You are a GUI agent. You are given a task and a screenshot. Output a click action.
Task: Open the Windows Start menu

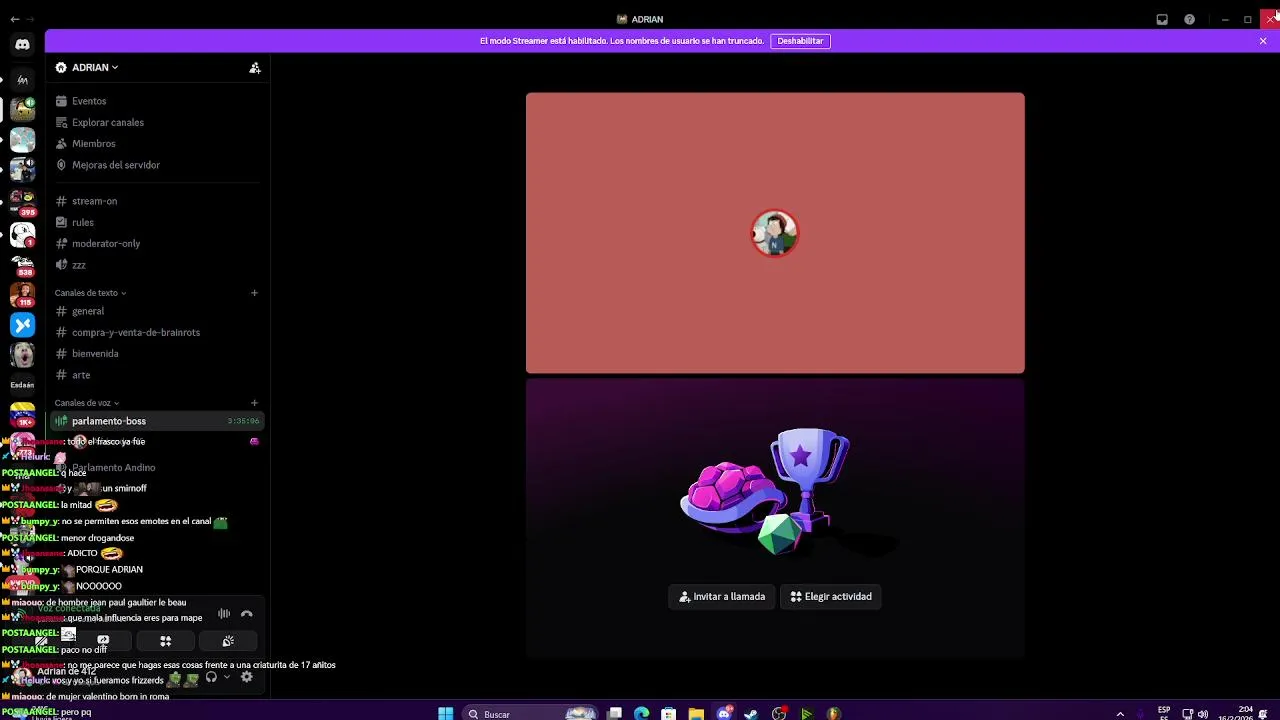pyautogui.click(x=446, y=714)
